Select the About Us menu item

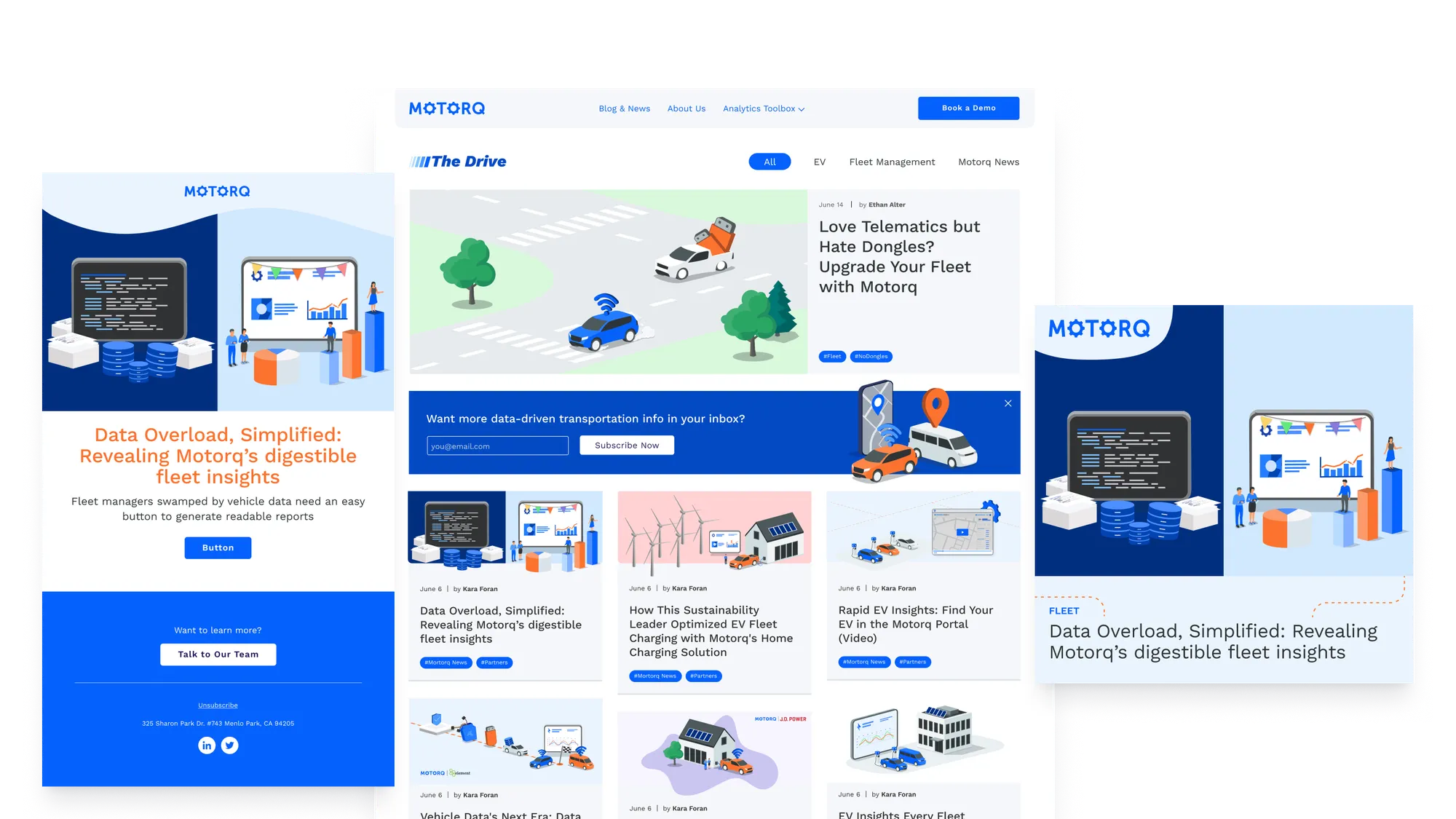(x=687, y=108)
